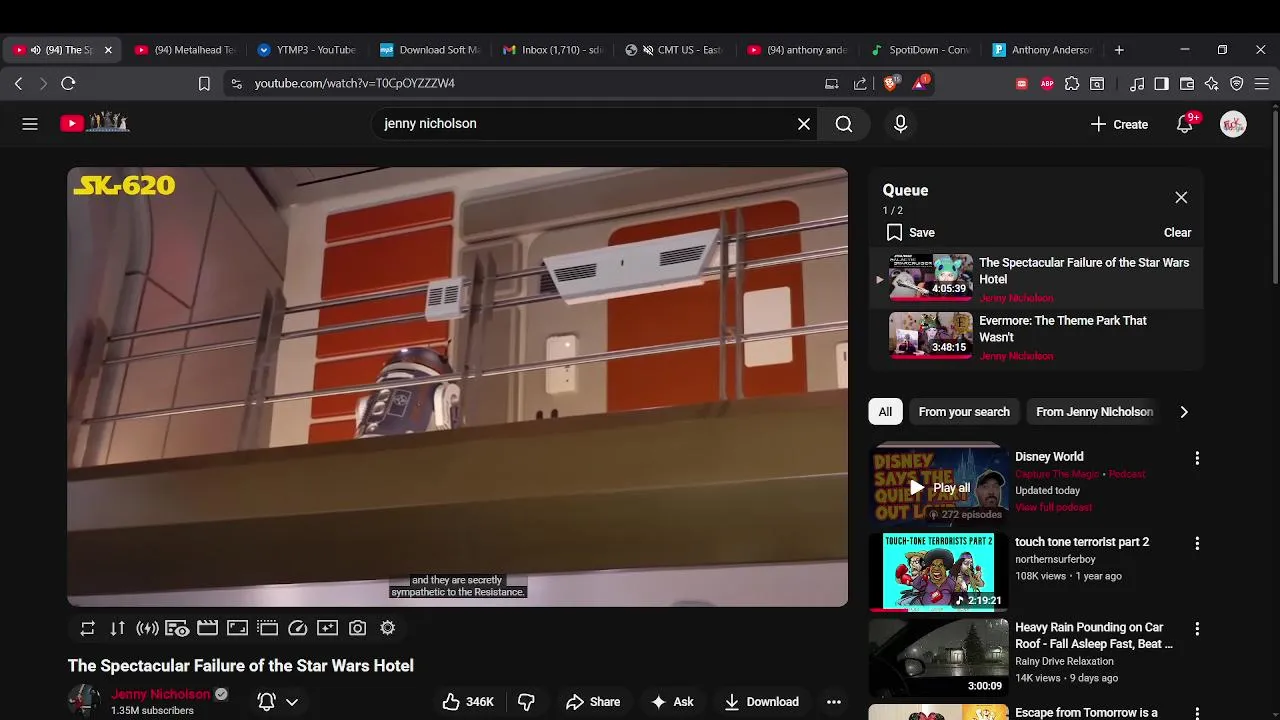Open the gear settings icon below the player
Viewport: 1280px width, 720px height.
387,628
